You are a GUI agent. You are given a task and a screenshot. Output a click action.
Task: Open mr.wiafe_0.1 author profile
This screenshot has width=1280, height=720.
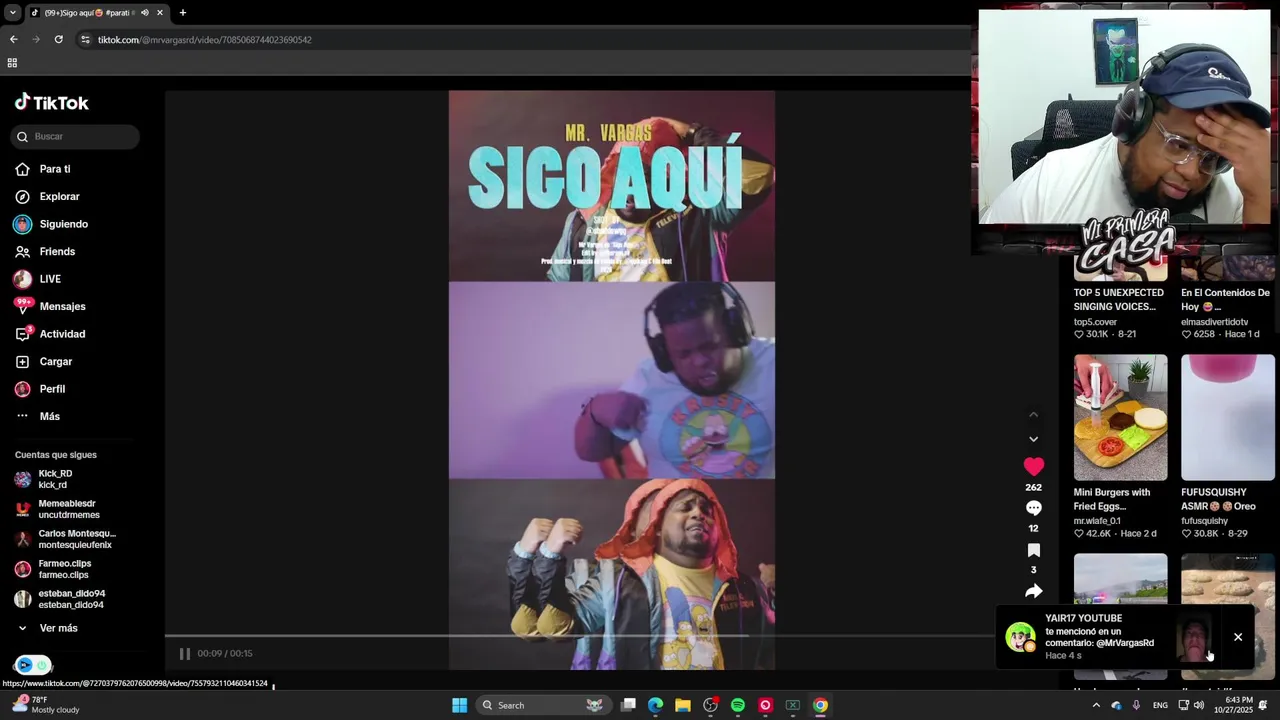point(1097,521)
